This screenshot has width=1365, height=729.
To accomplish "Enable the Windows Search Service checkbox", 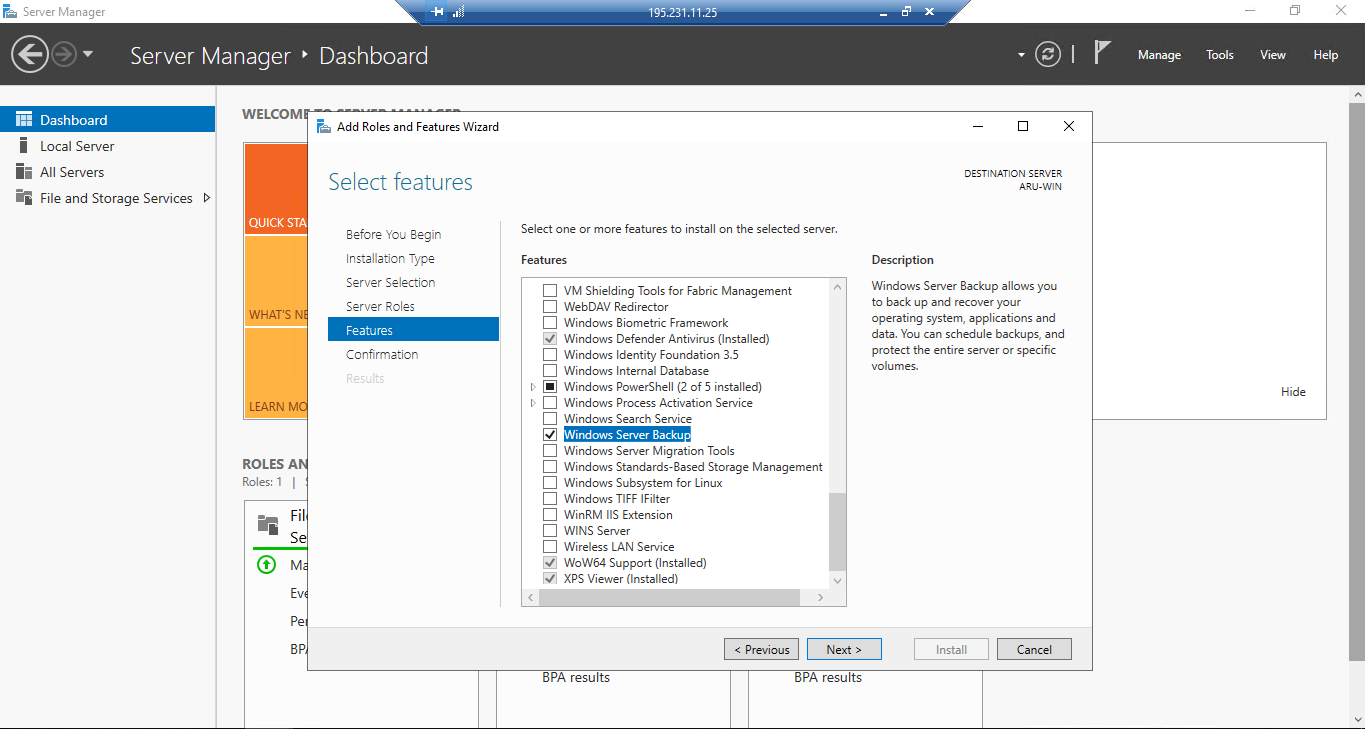I will coord(550,418).
